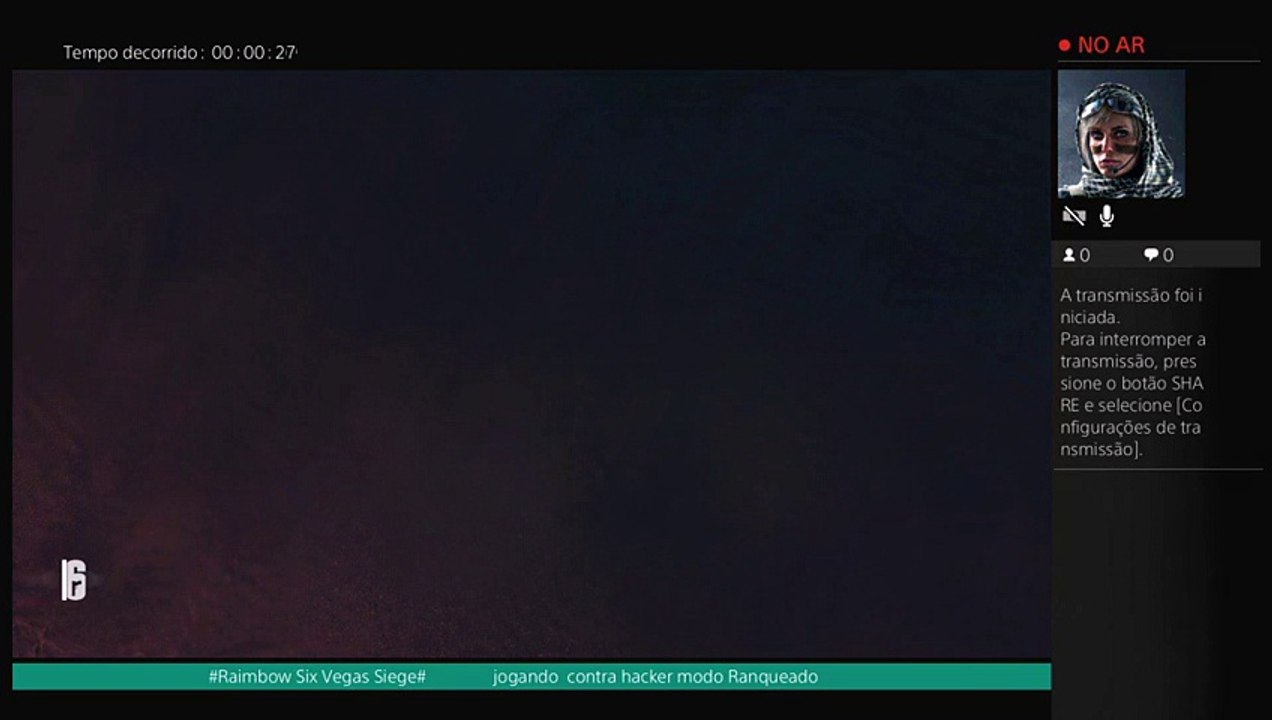The image size is (1272, 720).
Task: Click the 'jogando contra hacker modo Ranqueado' text
Action: (x=655, y=677)
